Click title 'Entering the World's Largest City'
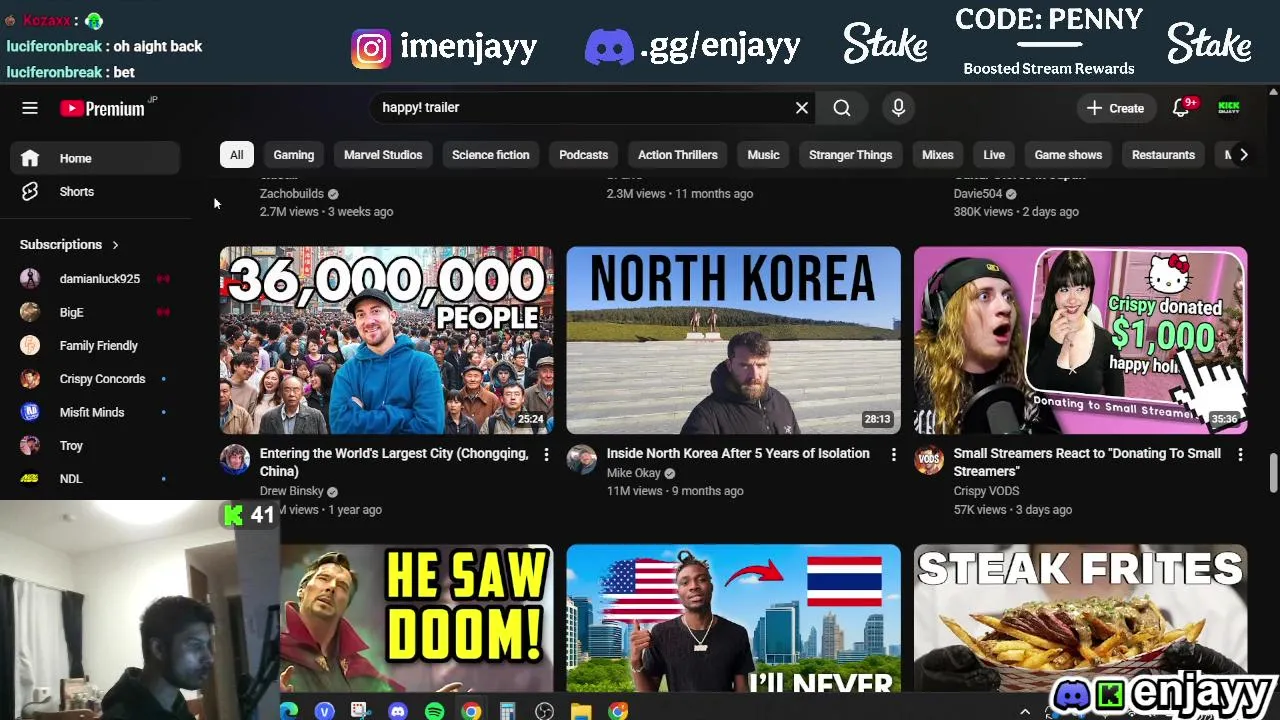This screenshot has width=1280, height=720. point(394,462)
